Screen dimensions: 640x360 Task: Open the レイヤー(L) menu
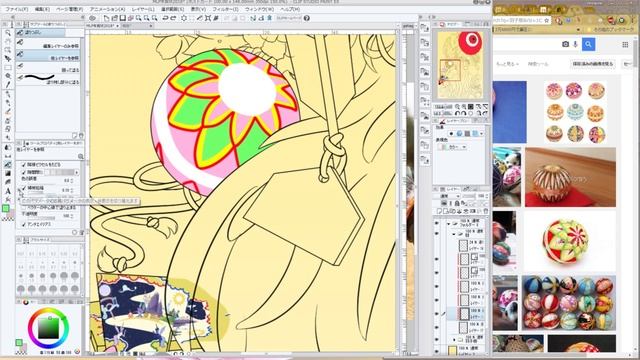pyautogui.click(x=143, y=9)
